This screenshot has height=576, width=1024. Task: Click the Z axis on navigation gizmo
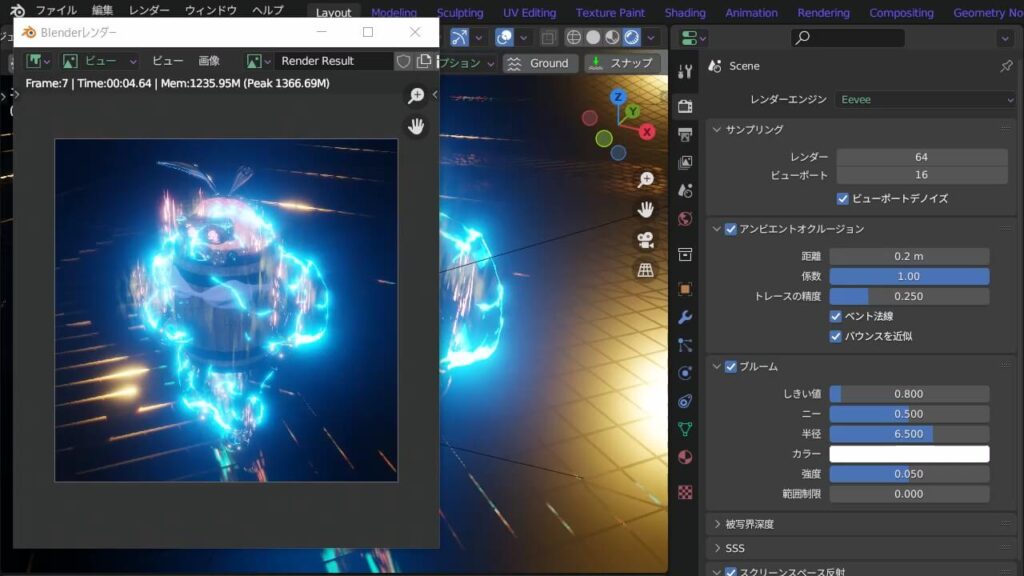pos(618,97)
